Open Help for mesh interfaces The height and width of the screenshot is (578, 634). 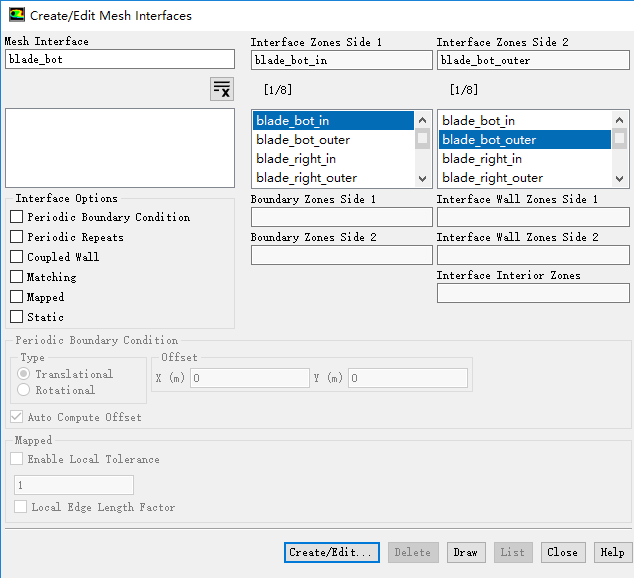click(612, 552)
